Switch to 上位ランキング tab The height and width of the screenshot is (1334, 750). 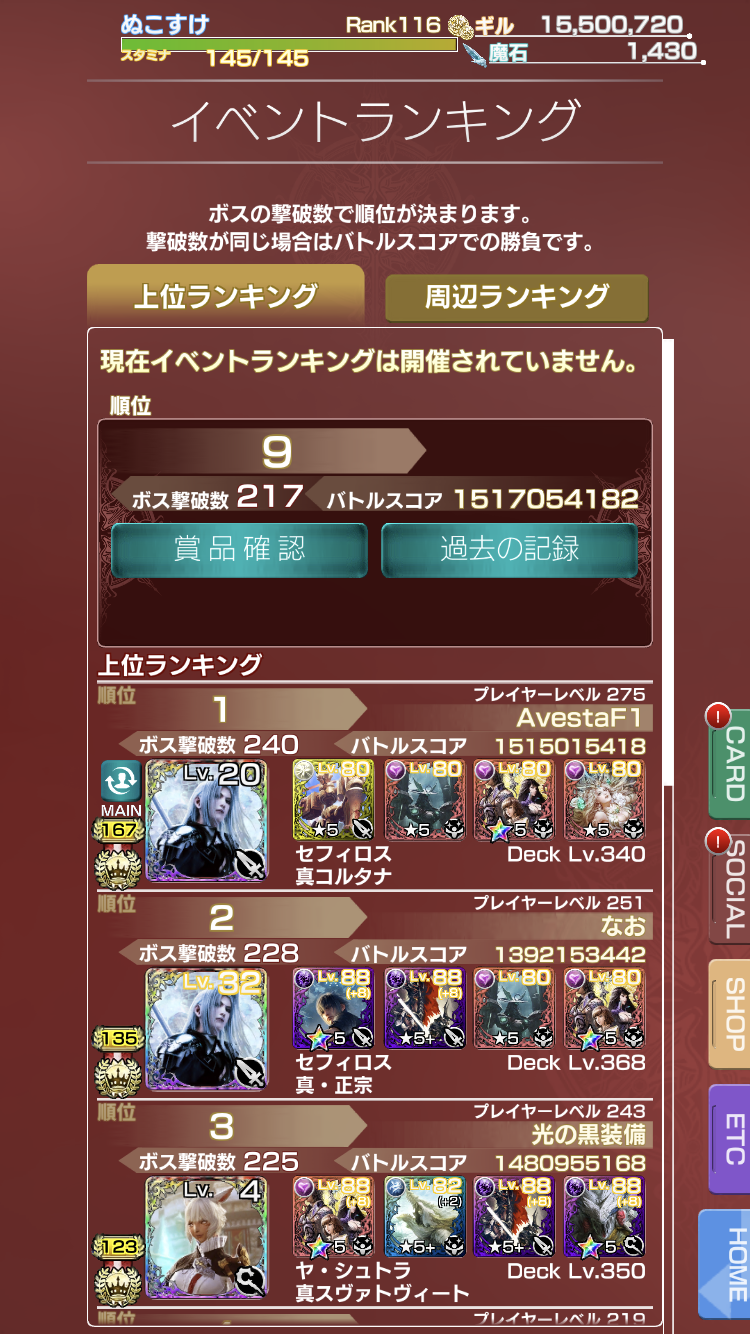point(226,296)
